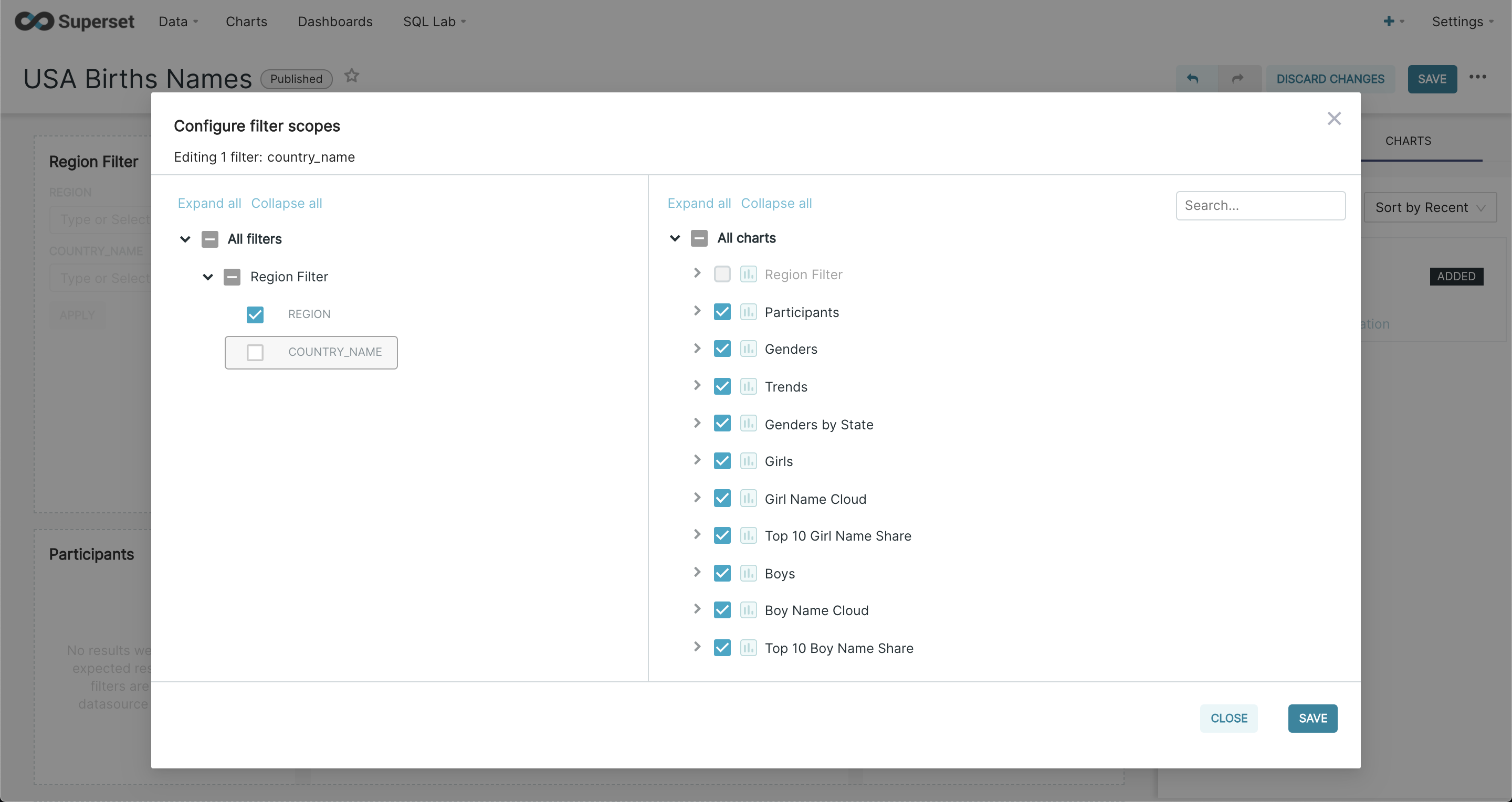
Task: Open the three-dots dashboard actions menu
Action: 1477,77
